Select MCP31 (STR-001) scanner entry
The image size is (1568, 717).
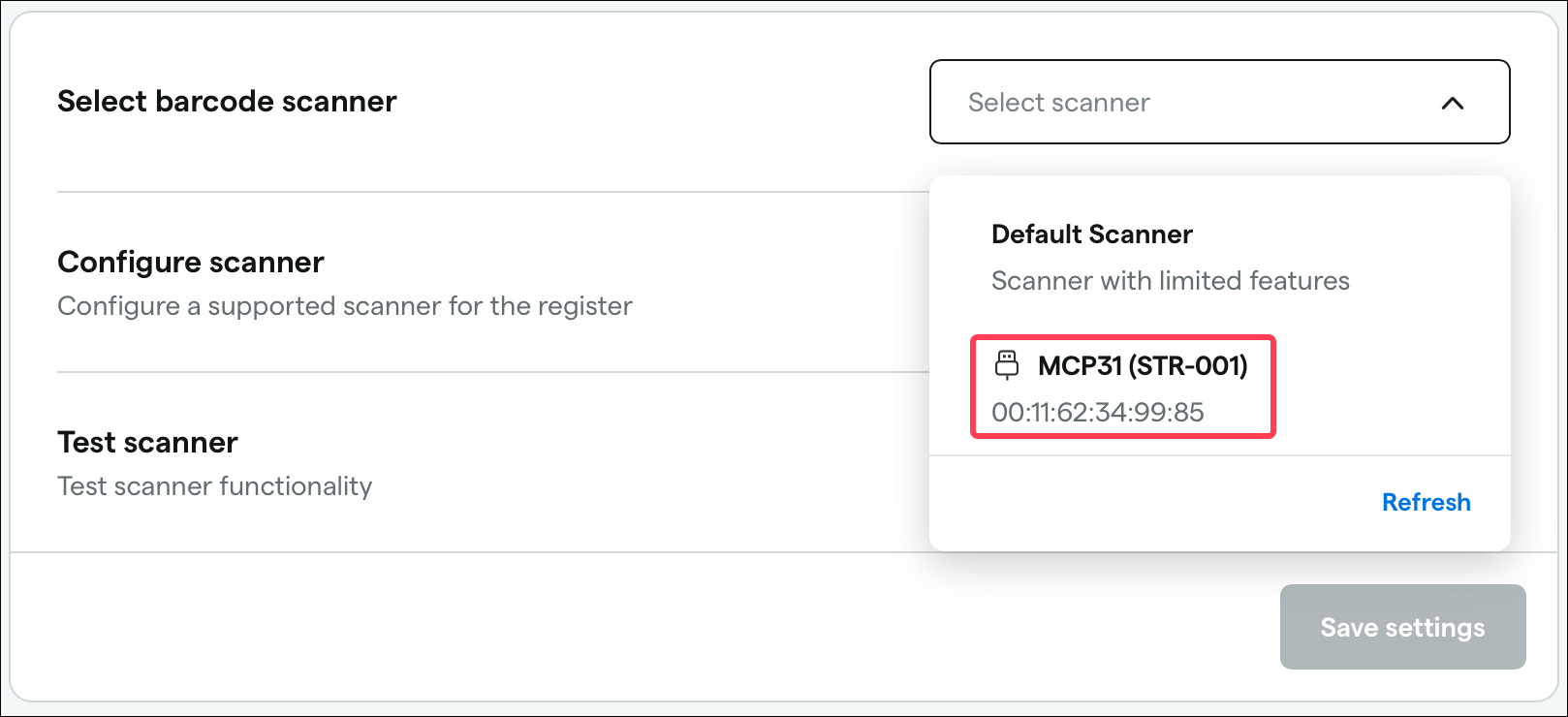tap(1122, 388)
